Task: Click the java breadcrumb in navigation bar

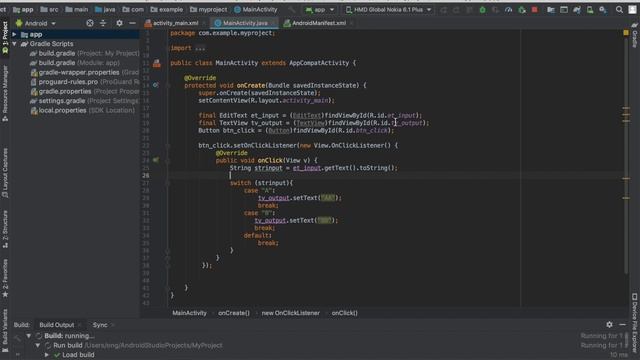Action: (105, 9)
